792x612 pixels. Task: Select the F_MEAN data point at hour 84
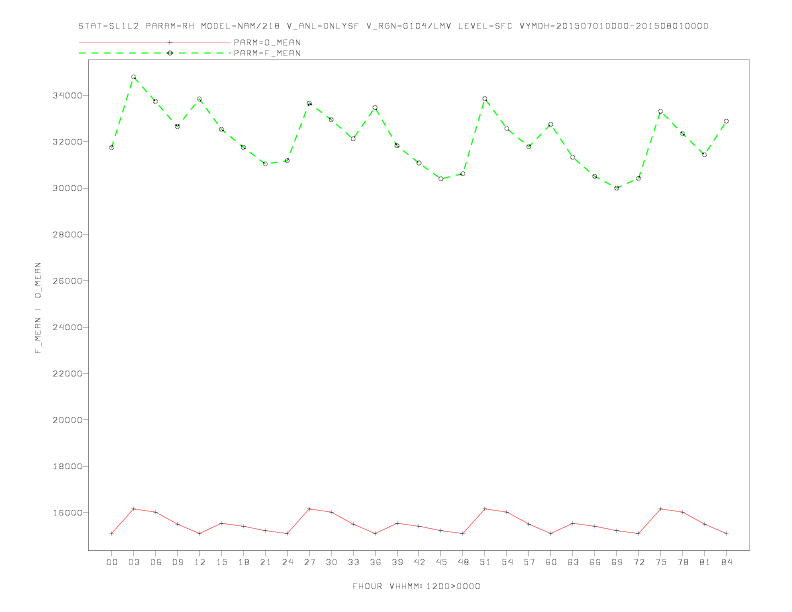click(x=726, y=121)
